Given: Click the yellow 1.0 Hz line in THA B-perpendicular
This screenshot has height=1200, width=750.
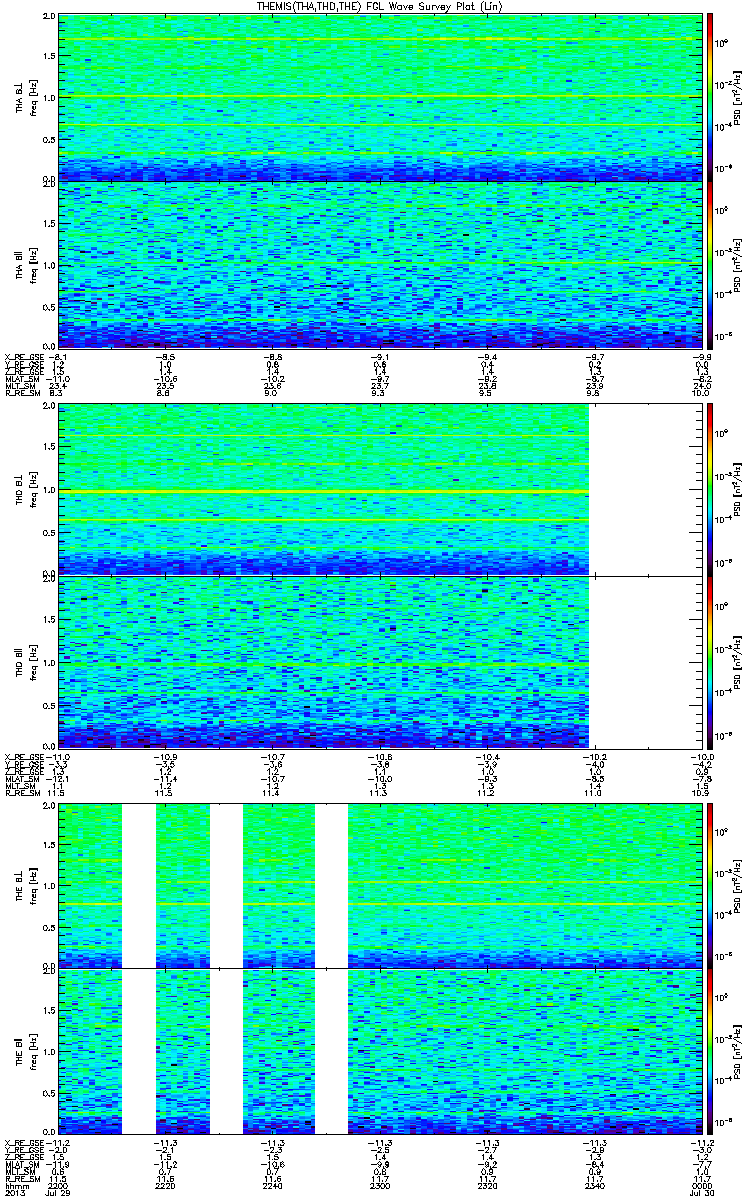Looking at the screenshot, I should (x=378, y=97).
